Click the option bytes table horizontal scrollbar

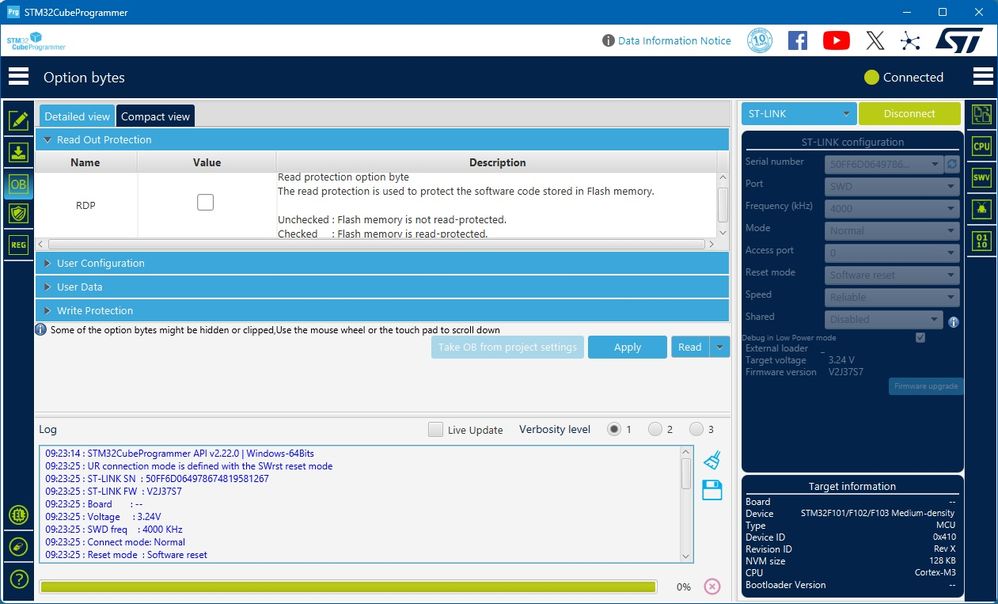(x=376, y=244)
